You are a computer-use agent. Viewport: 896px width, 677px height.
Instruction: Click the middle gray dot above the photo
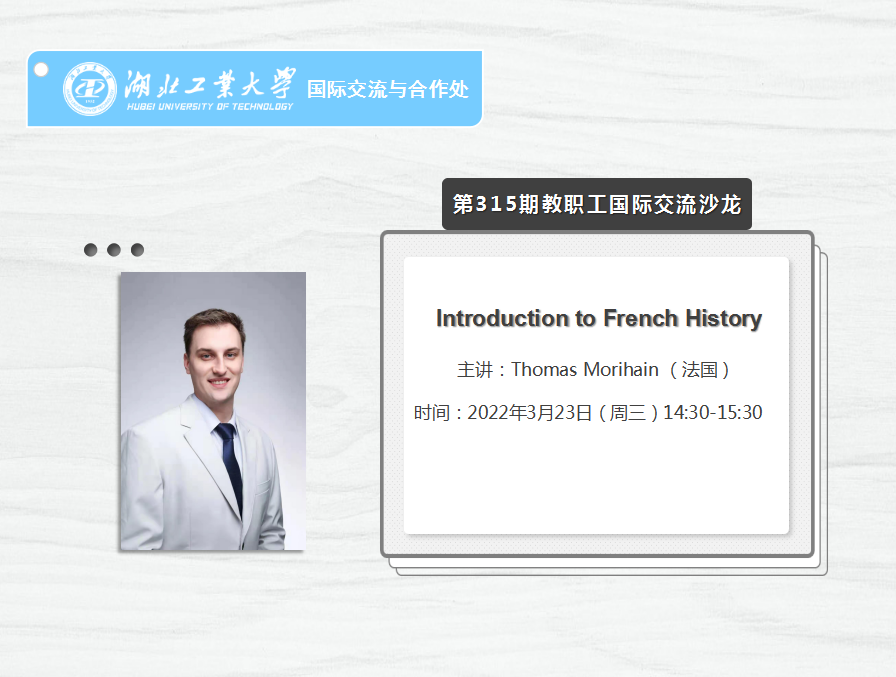(114, 250)
